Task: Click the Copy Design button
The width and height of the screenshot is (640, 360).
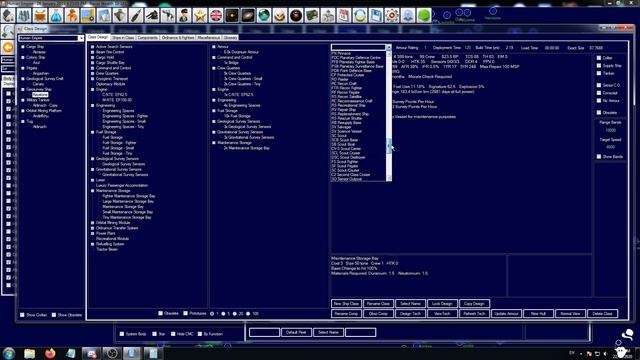Action: (474, 304)
